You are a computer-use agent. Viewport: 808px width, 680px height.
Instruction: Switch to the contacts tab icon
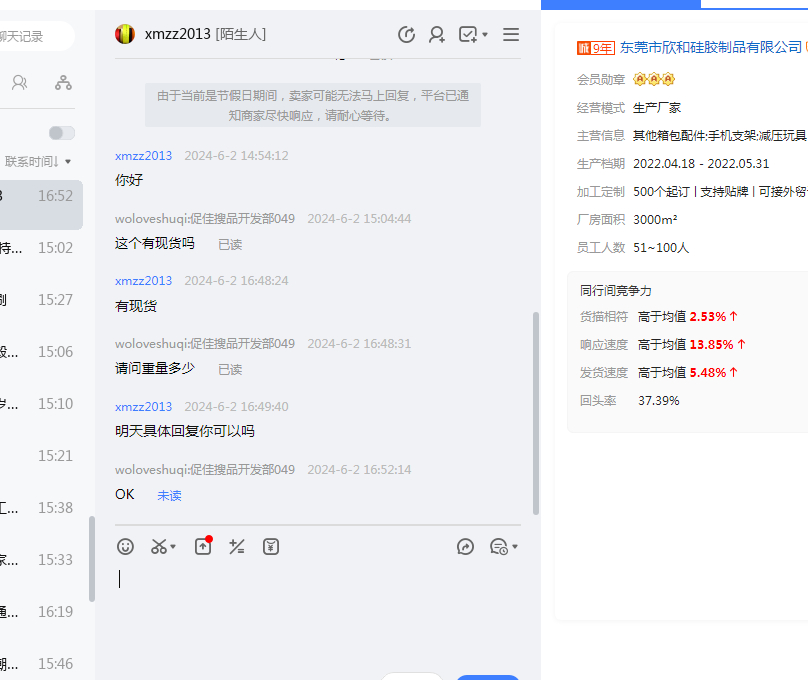[x=20, y=83]
